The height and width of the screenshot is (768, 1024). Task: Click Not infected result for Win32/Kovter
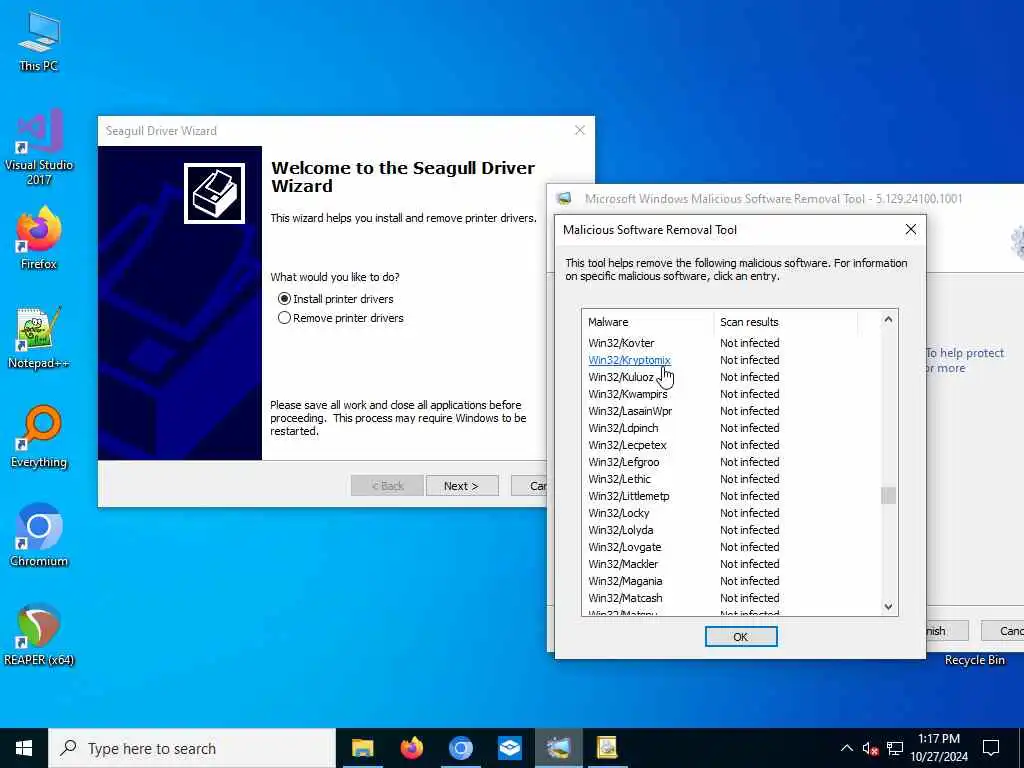(750, 343)
